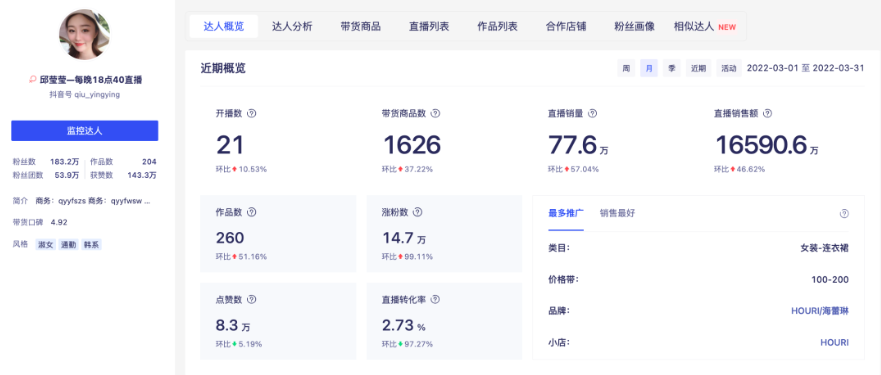Click the 女装-连衣裙 category value
The height and width of the screenshot is (375, 881).
coord(824,248)
